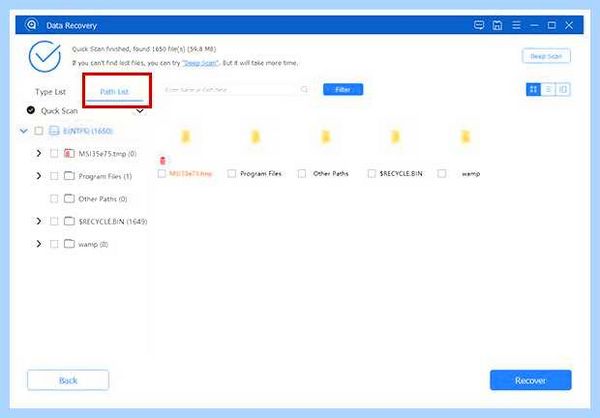Click the $RECYCLE.BIN folder icon in tree
The image size is (600, 418).
click(x=69, y=221)
